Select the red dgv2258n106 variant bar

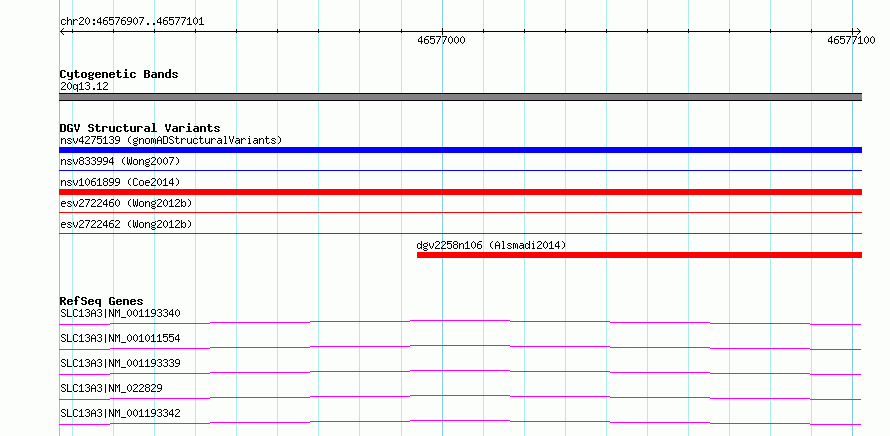[x=639, y=255]
